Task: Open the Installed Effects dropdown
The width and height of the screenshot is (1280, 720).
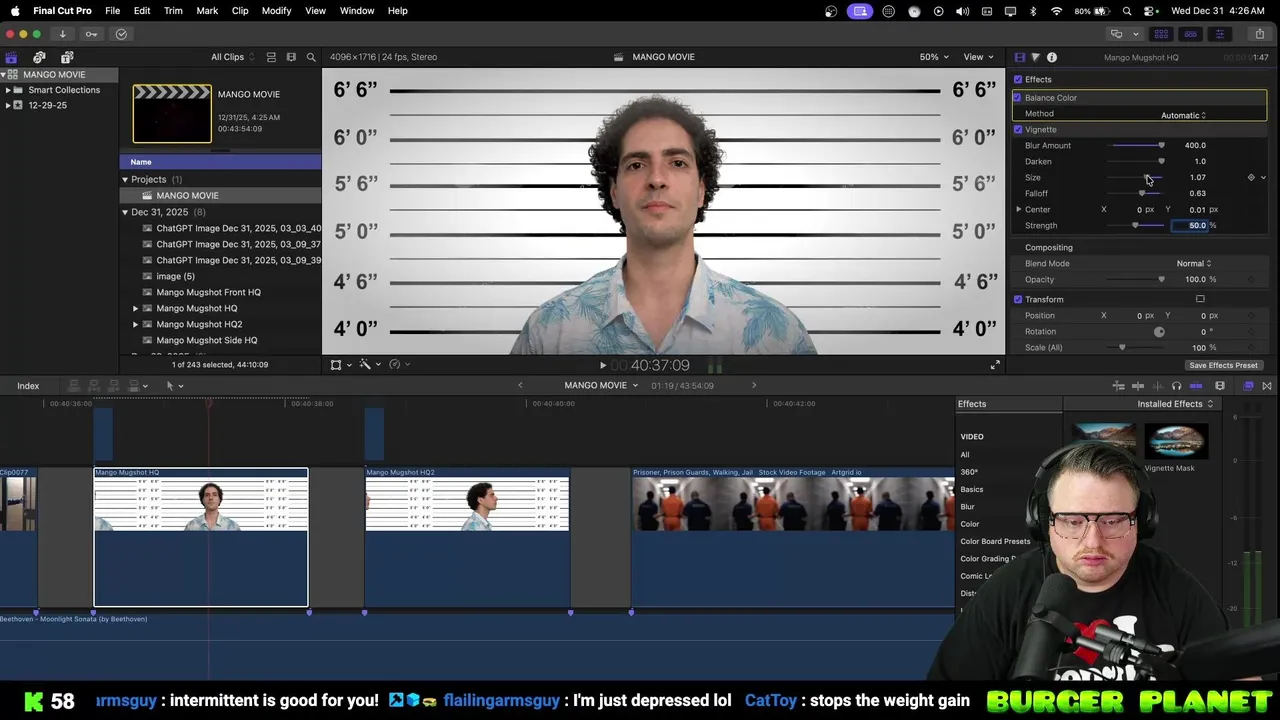Action: (1175, 404)
